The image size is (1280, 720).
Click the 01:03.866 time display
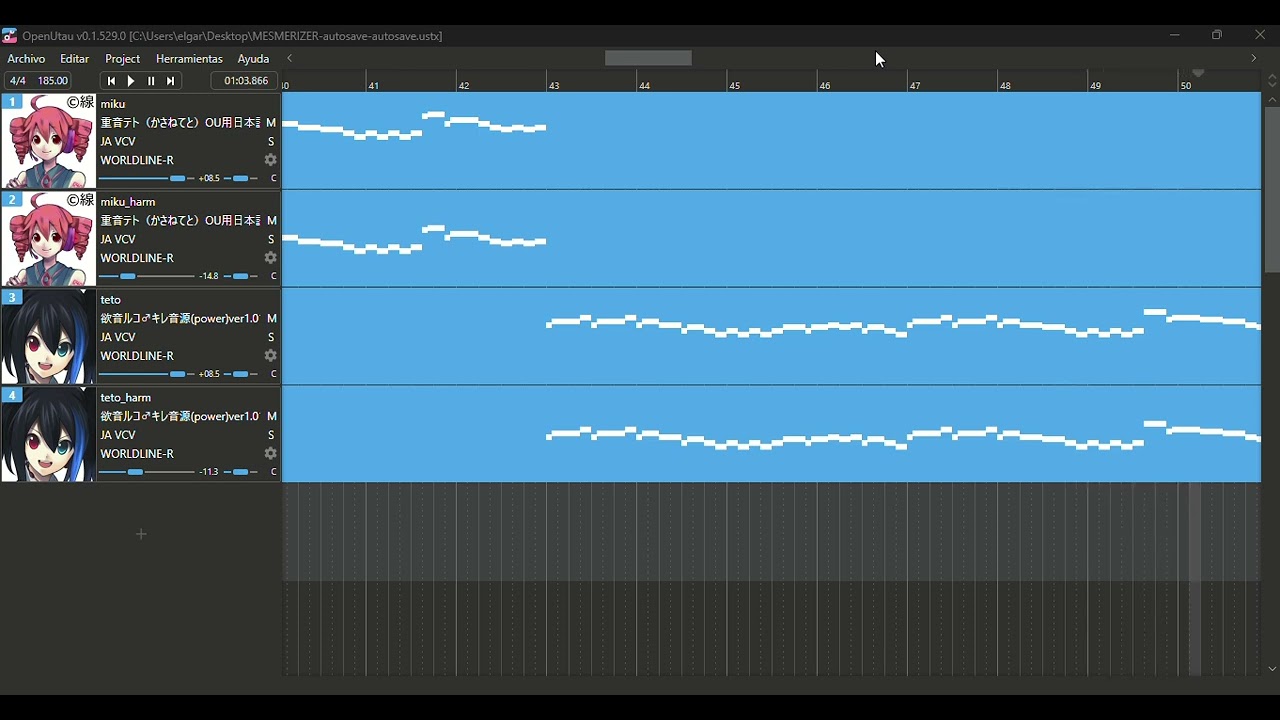click(x=245, y=81)
